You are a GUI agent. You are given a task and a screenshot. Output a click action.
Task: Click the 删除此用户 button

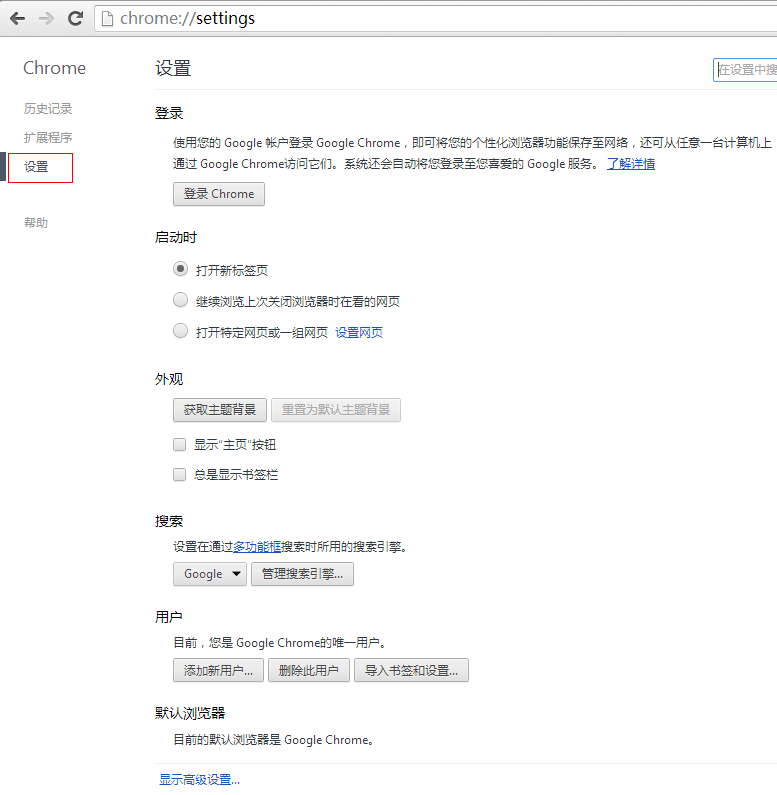click(x=308, y=670)
